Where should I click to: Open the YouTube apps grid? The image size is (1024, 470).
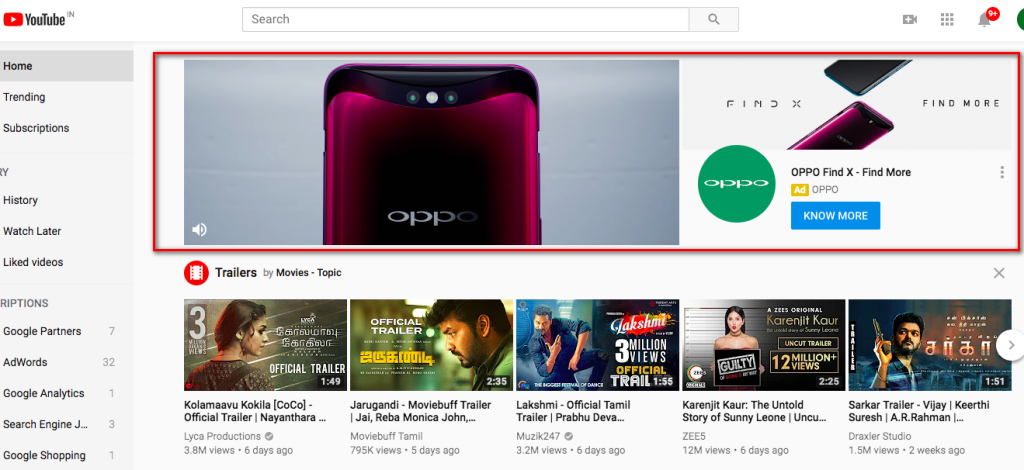947,20
